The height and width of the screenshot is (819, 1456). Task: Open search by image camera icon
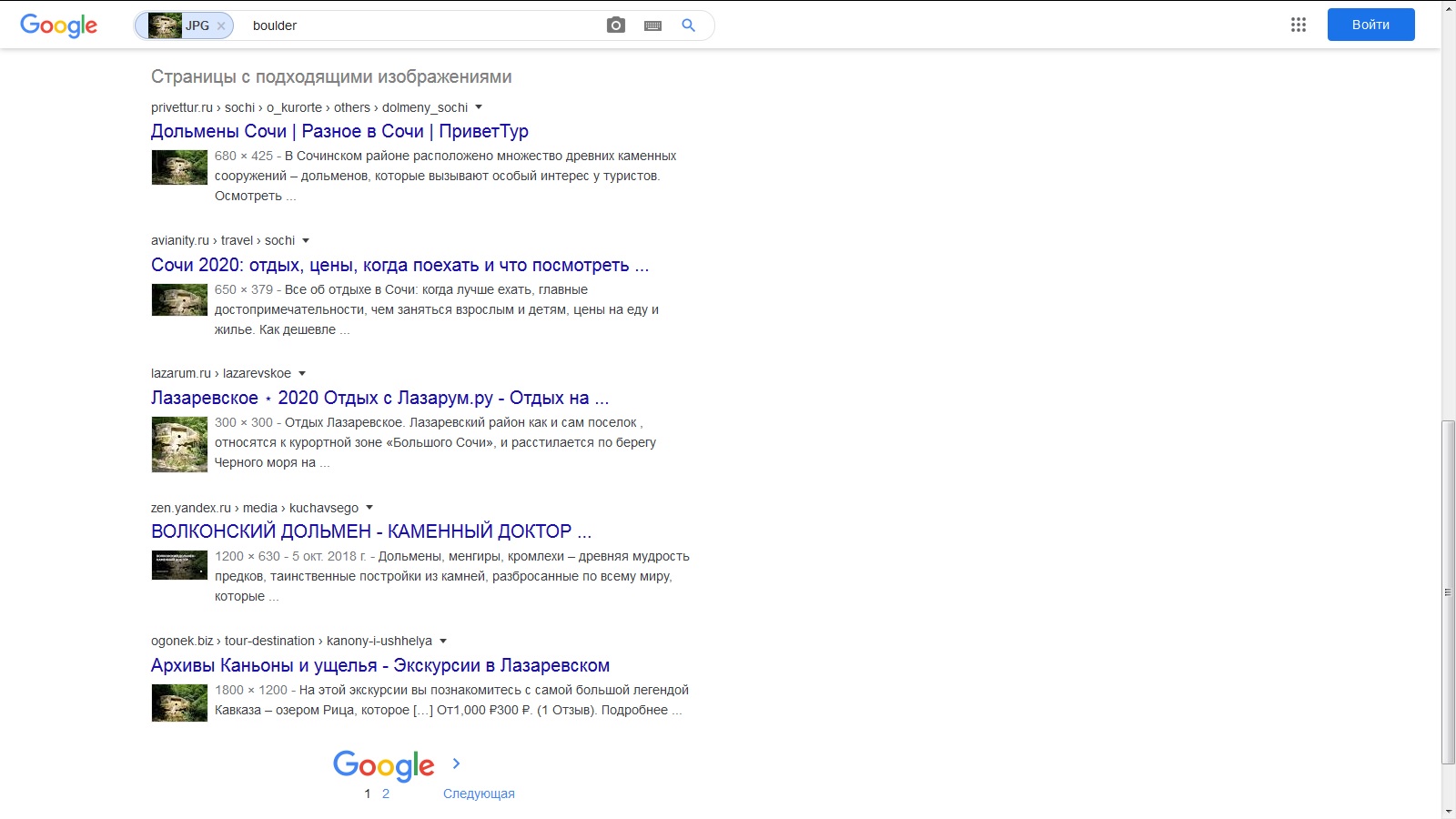point(616,25)
